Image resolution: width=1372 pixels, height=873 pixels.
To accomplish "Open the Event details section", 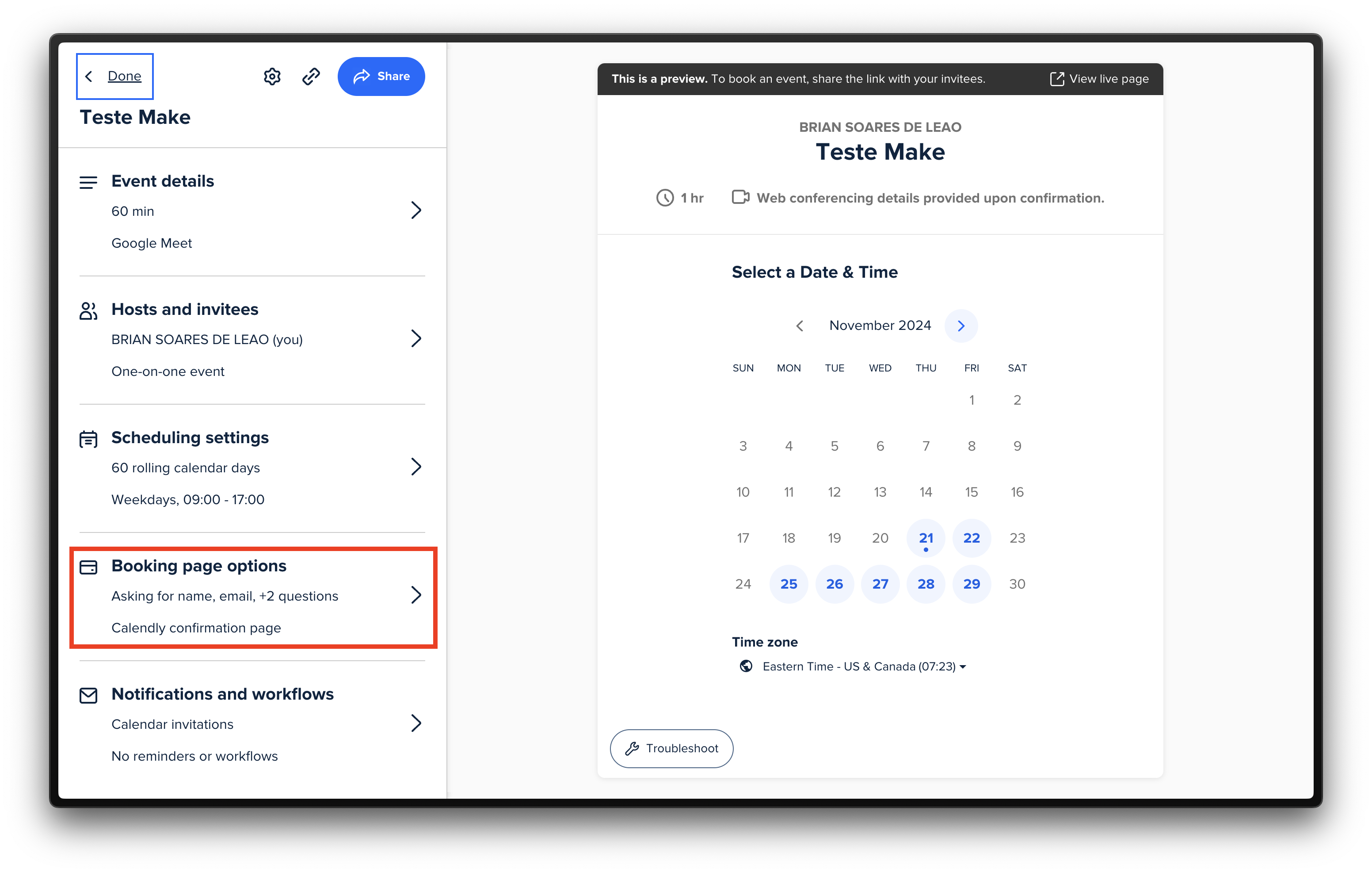I will coord(162,181).
